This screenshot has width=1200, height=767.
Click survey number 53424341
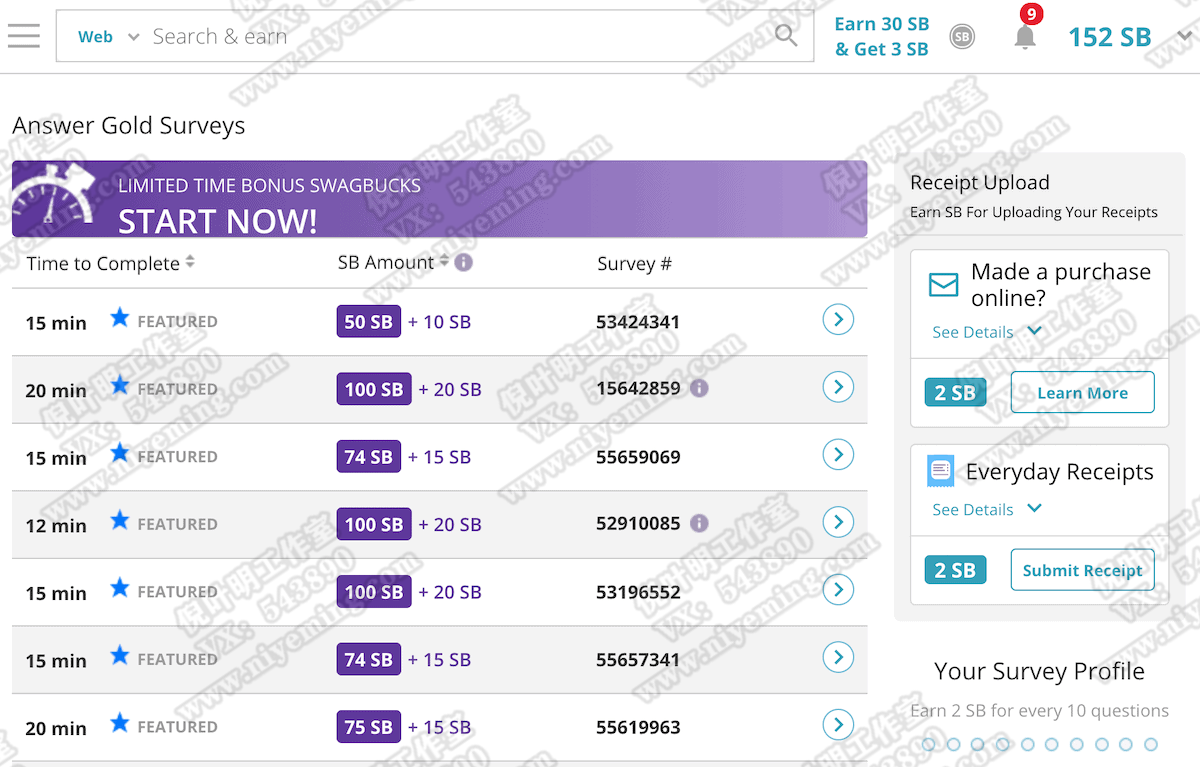tap(638, 322)
